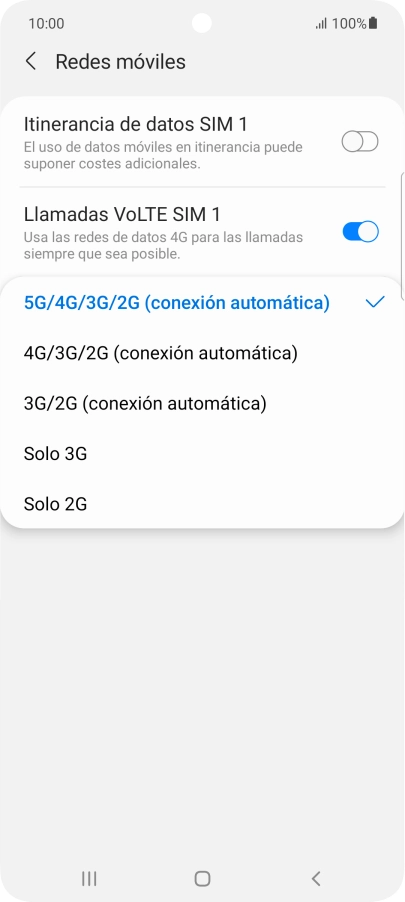The height and width of the screenshot is (902, 405).
Task: Disable the Llamadas VoLTE SIM 1 switch
Action: pos(360,232)
